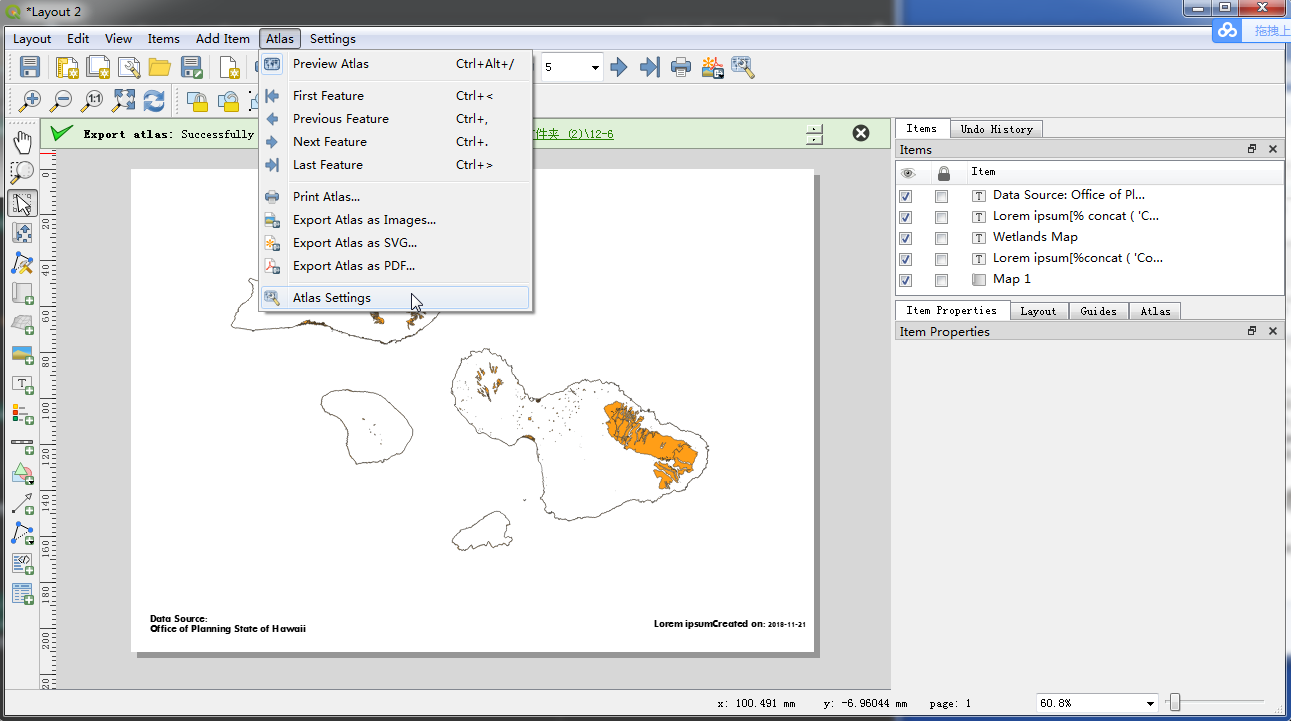Screen dimensions: 1291x721
Task: Click the Zoom to 100% (1:1) icon
Action: click(92, 100)
